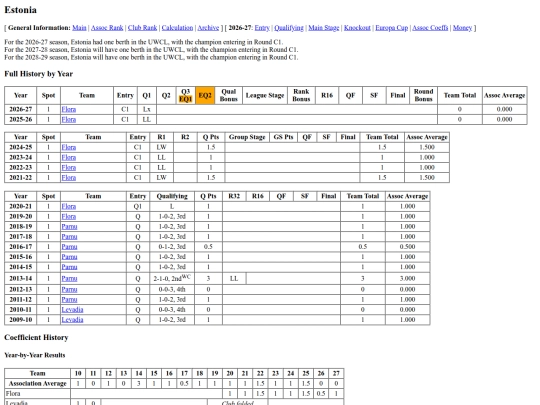Click the 2026-27 year cell
Viewport: 540px width, 405px height.
coord(21,109)
